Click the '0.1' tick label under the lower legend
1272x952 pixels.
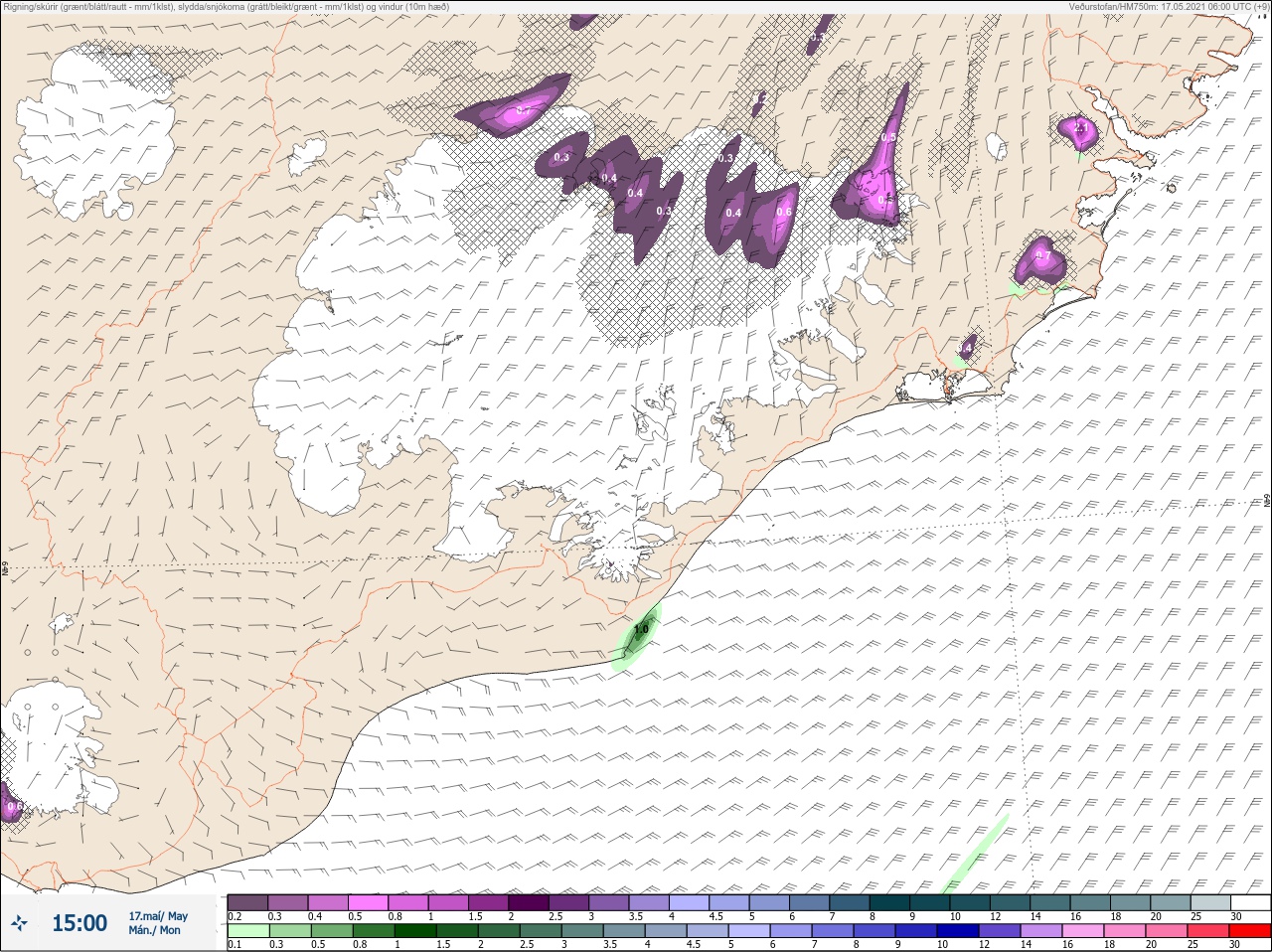[x=235, y=945]
